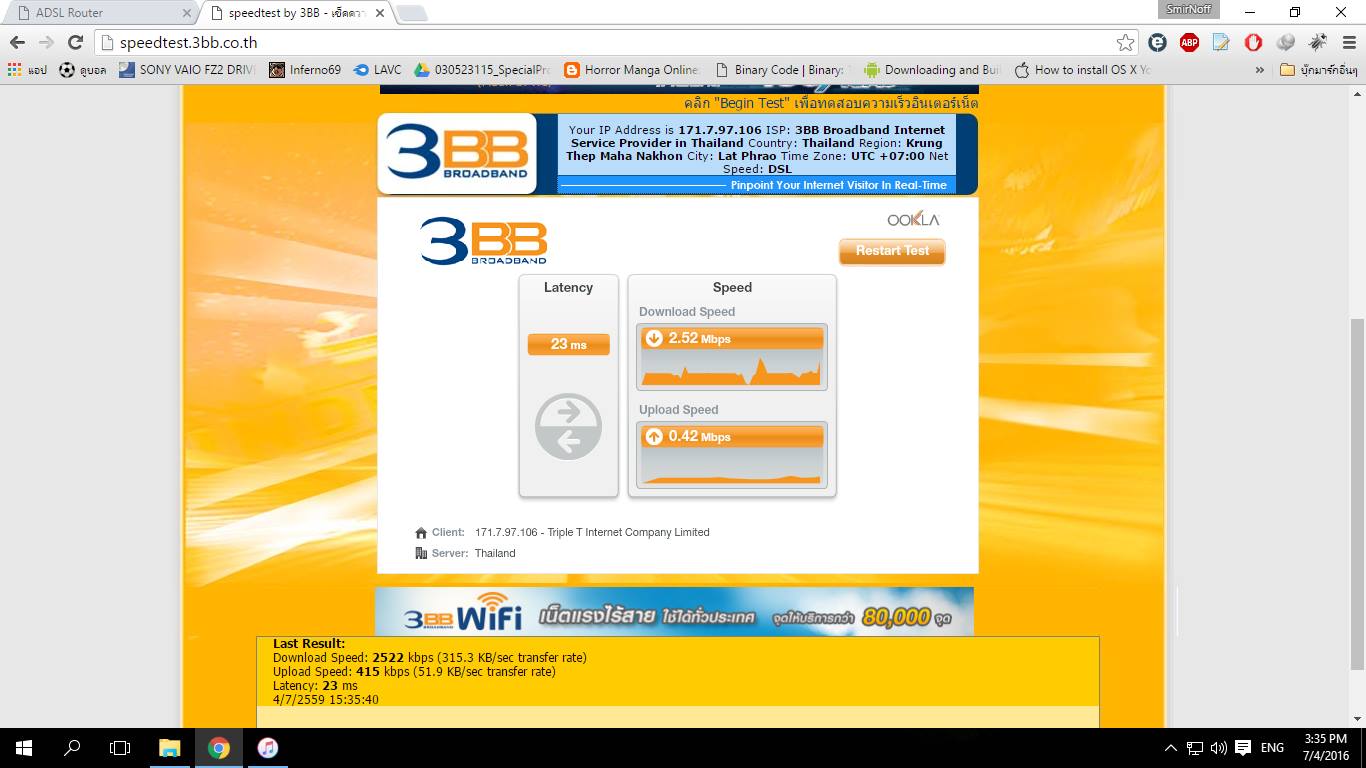Go back with the browser back arrow
The width and height of the screenshot is (1366, 768).
(x=17, y=42)
